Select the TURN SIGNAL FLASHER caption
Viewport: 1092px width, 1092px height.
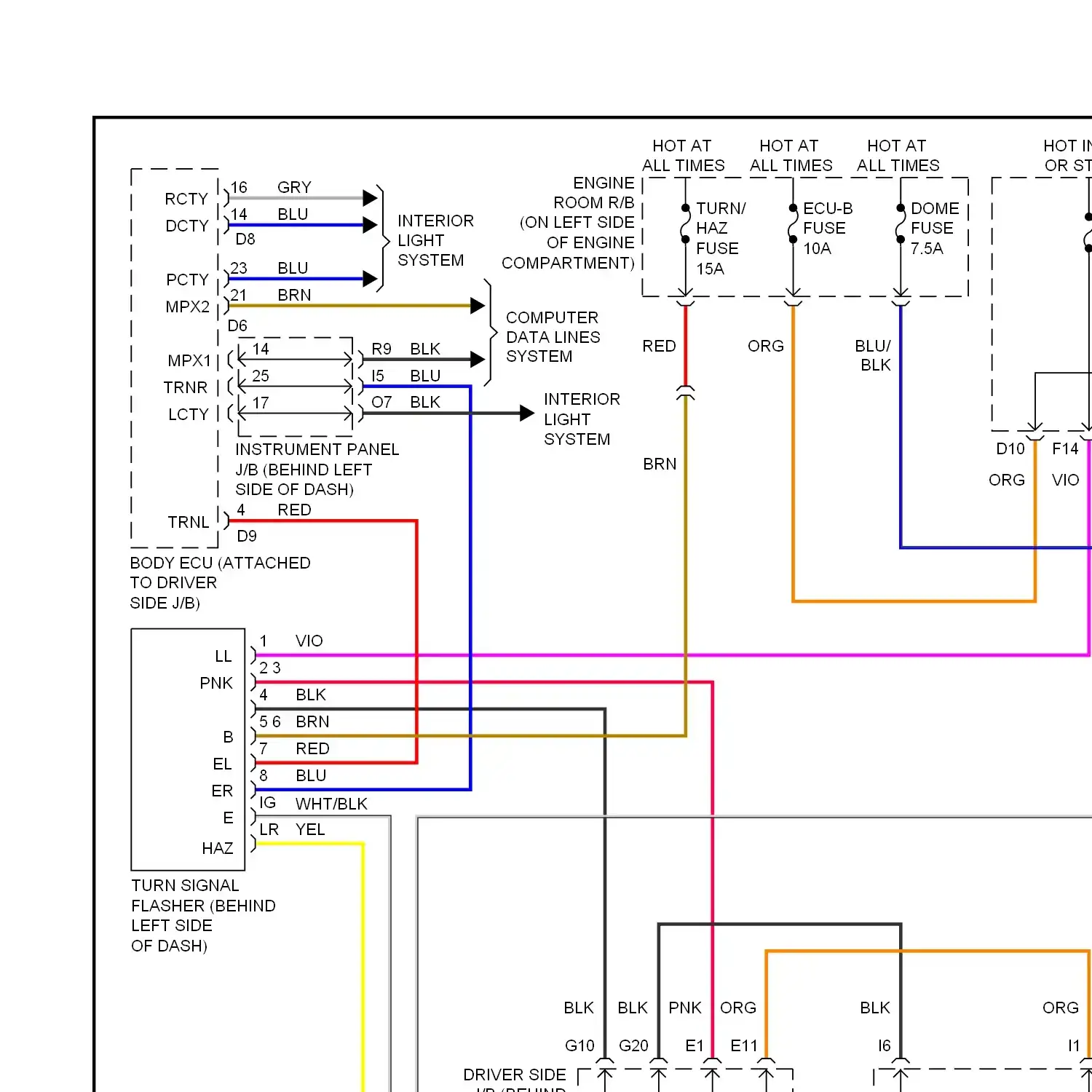[203, 916]
